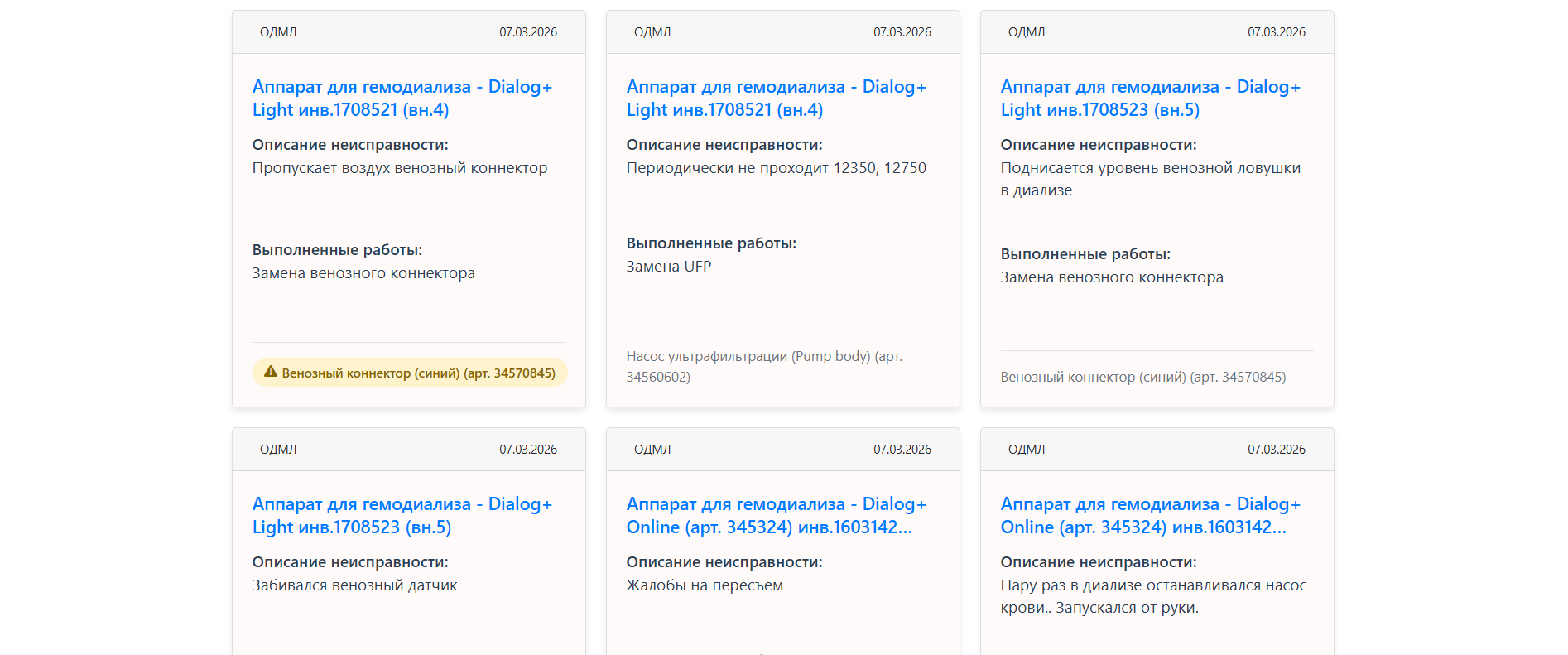
Task: Open the device link above "Пару раз в диализе останавливался насос"
Action: point(1151,516)
